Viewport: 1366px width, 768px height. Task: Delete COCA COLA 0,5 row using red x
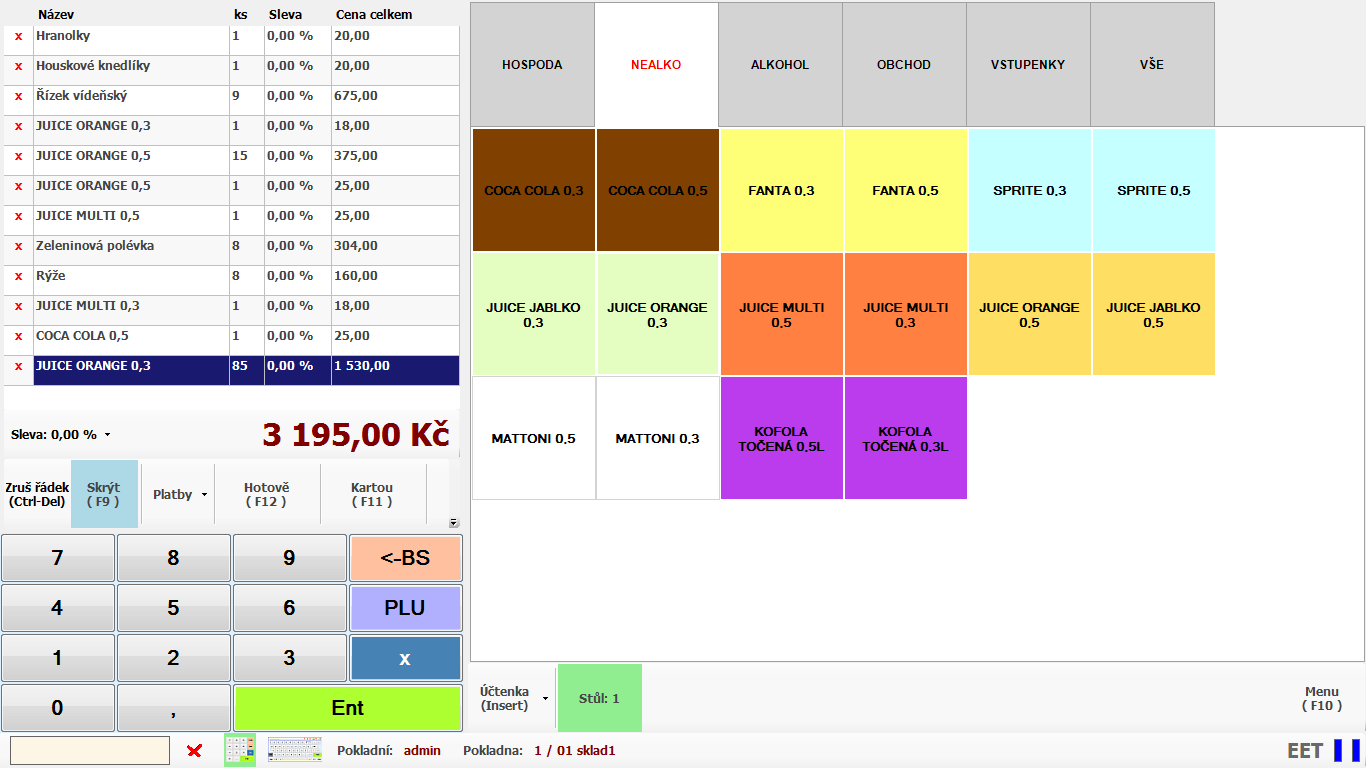point(18,337)
